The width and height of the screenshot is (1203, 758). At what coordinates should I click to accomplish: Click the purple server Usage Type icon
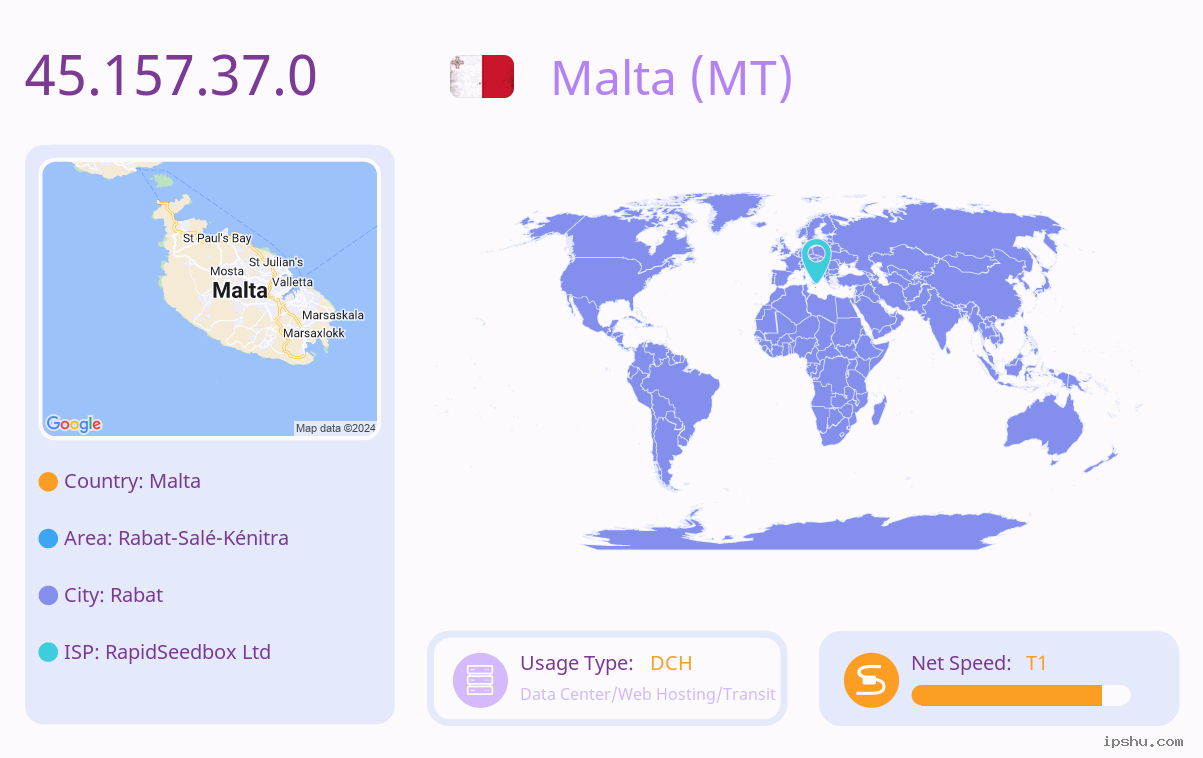coord(480,680)
